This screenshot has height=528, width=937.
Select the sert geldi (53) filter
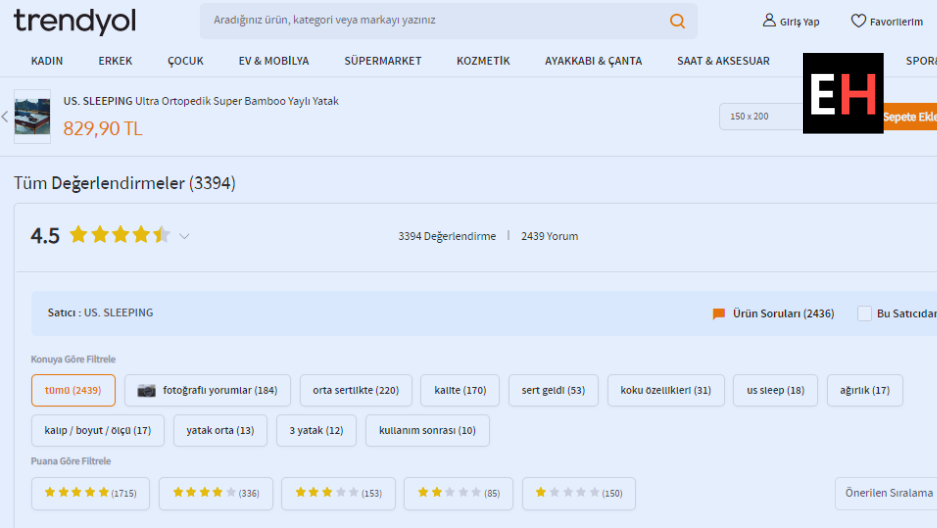(553, 391)
